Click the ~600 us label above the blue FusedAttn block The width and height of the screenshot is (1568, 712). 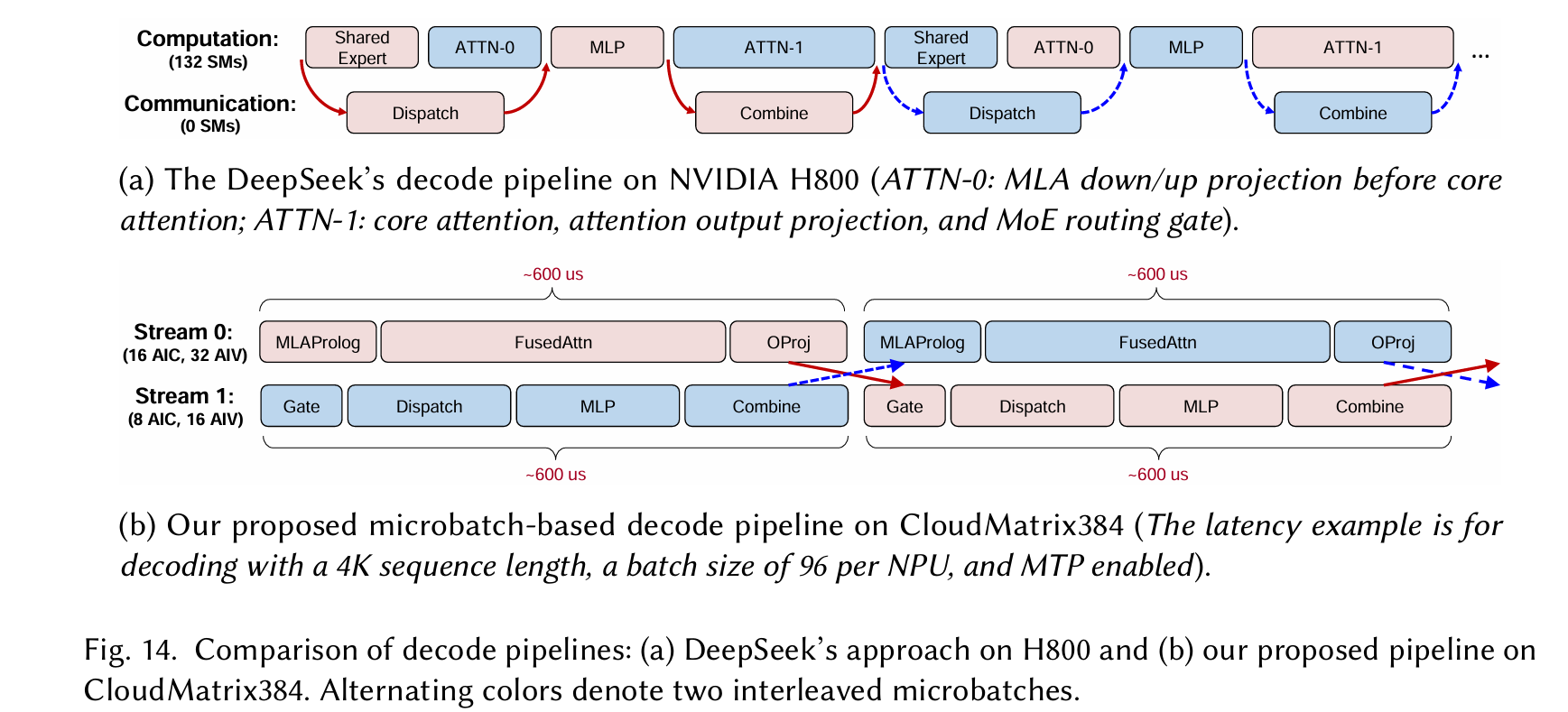[1157, 274]
